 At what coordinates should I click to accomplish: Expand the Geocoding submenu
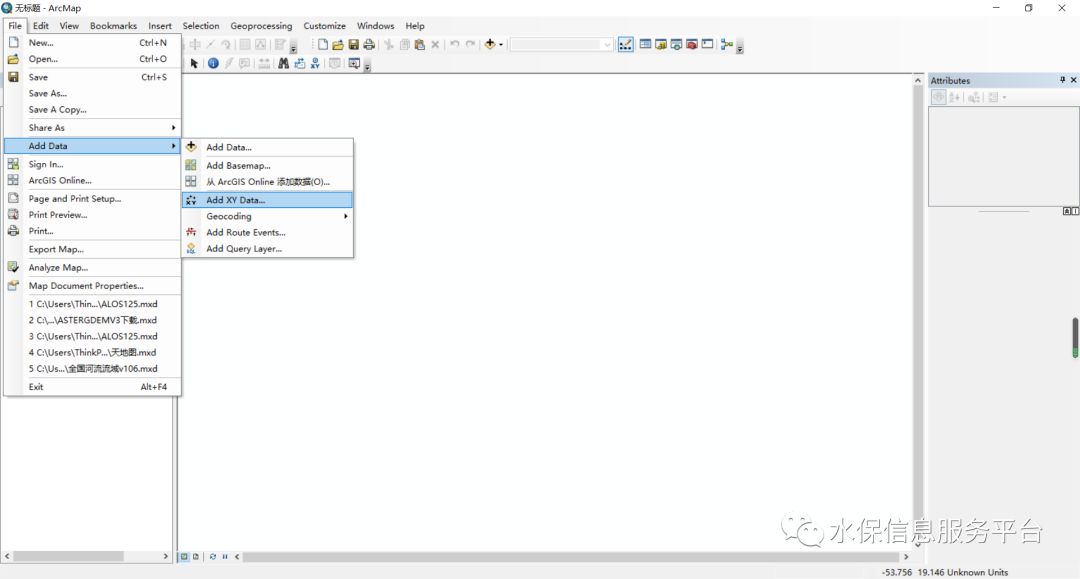pos(267,216)
